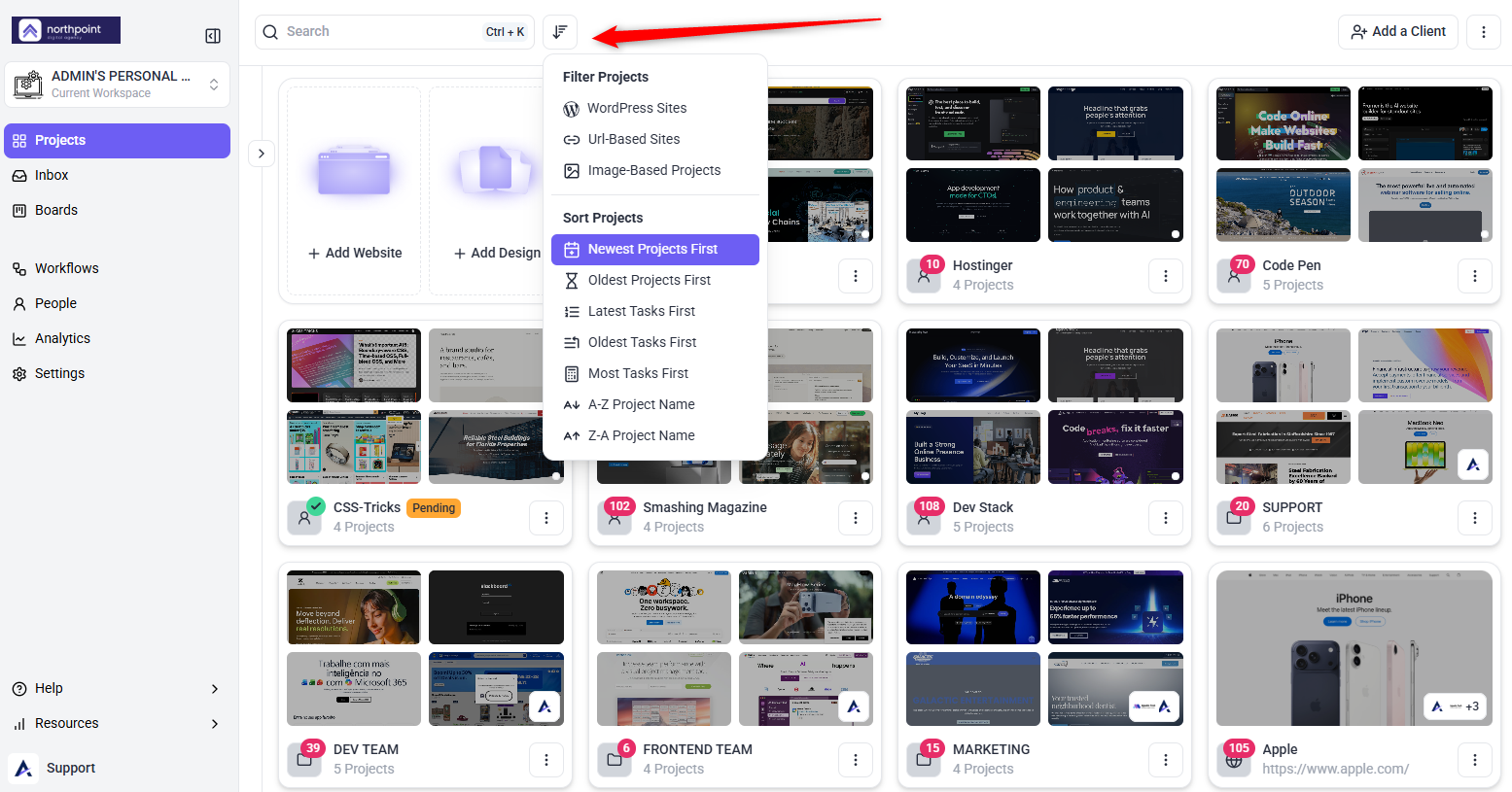The image size is (1512, 792).
Task: Click the Support logo icon
Action: [24, 768]
